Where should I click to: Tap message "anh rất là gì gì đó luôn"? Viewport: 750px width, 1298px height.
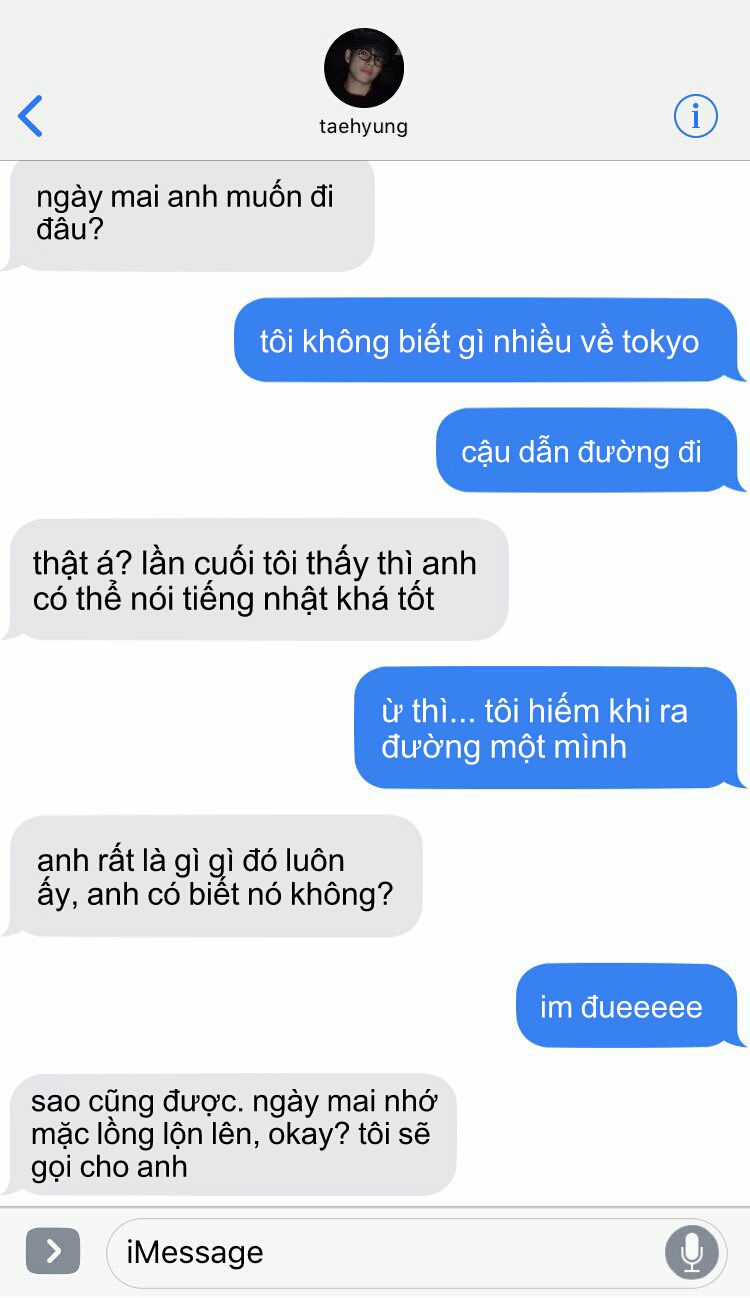(215, 876)
